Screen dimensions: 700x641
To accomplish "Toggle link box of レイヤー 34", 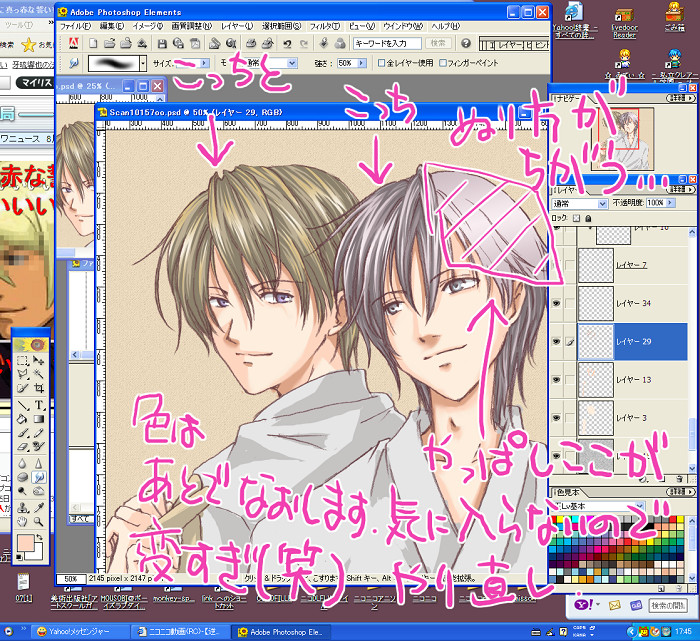I will pyautogui.click(x=570, y=303).
